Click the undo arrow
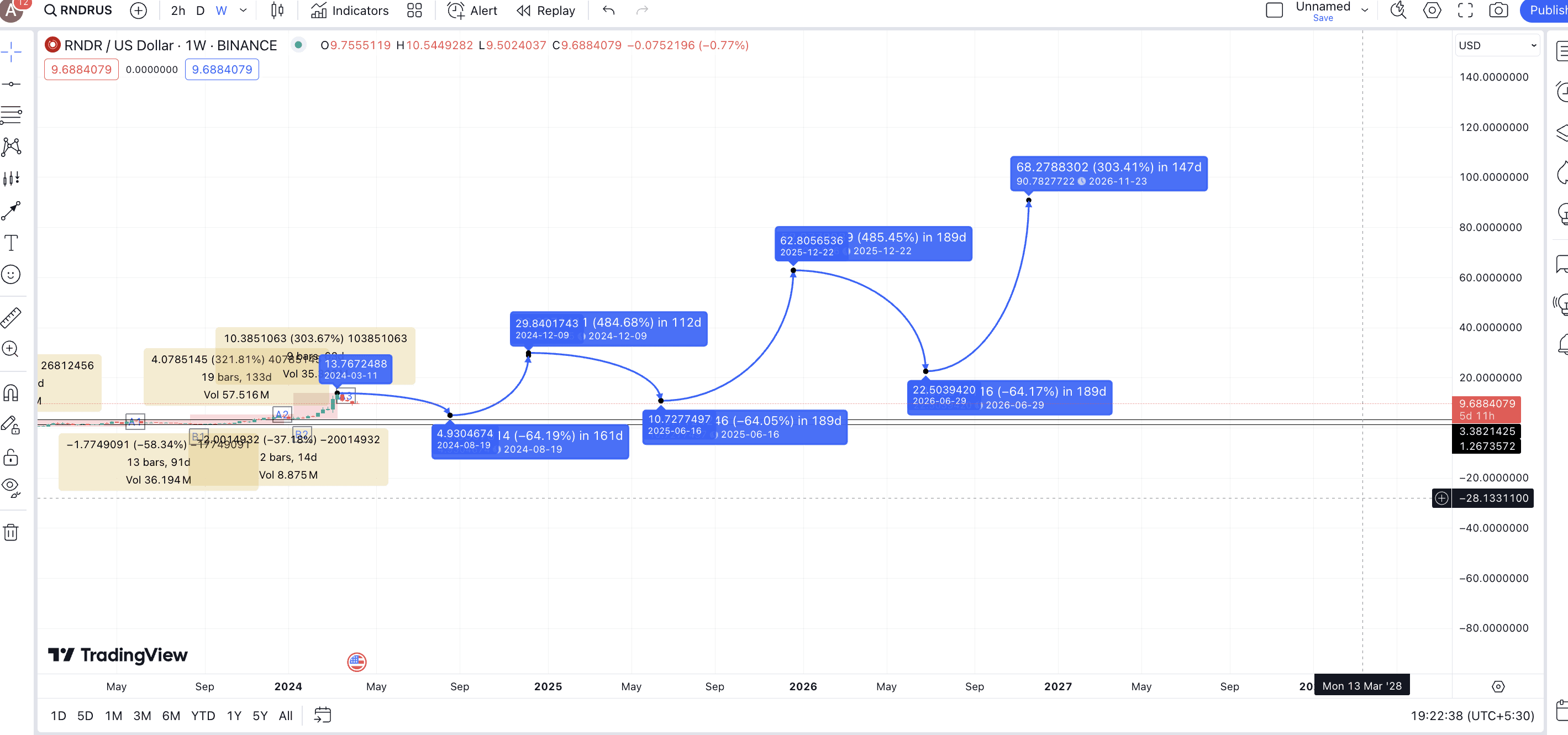The image size is (1568, 735). click(608, 11)
